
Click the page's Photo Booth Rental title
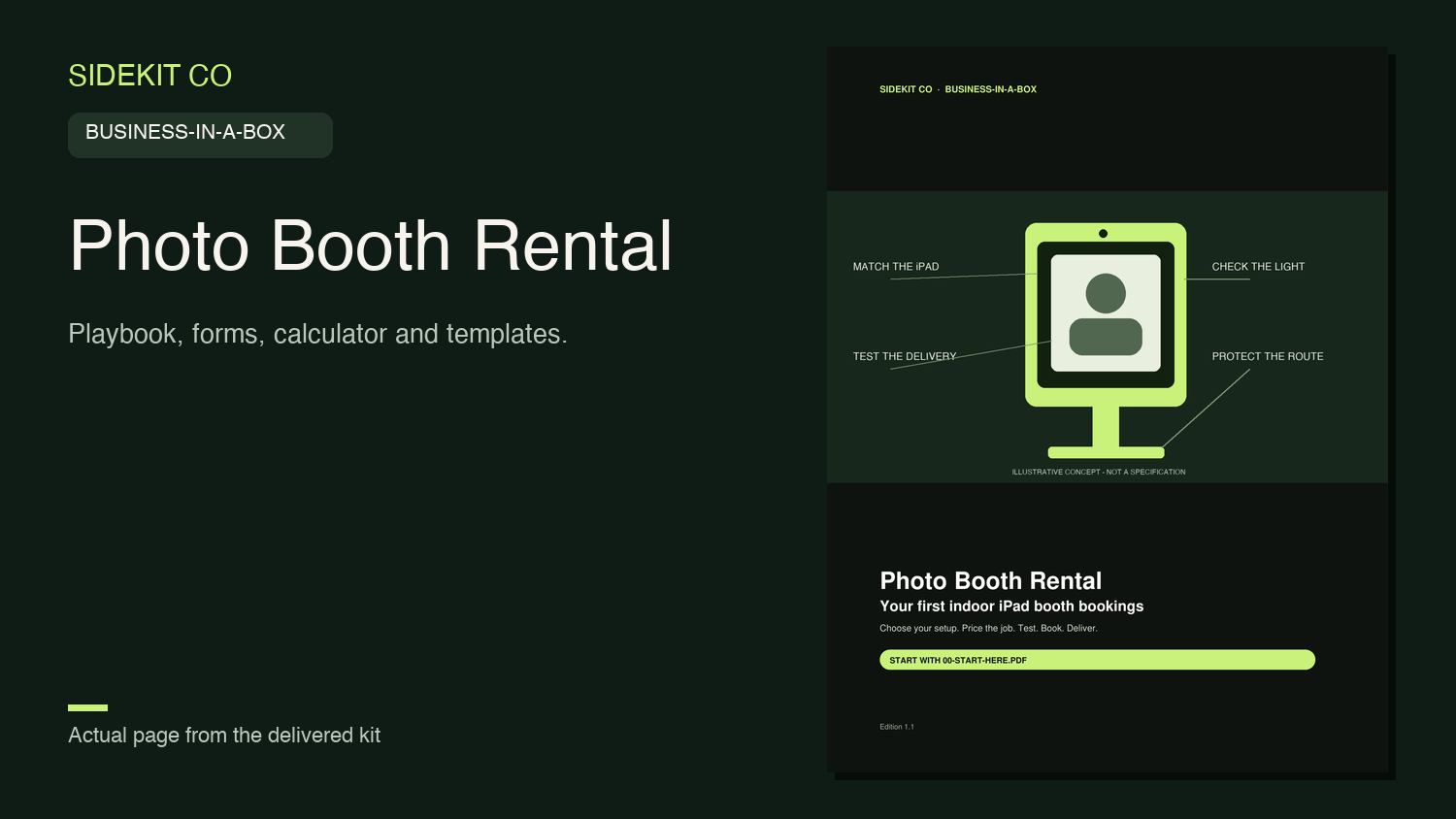tap(991, 581)
